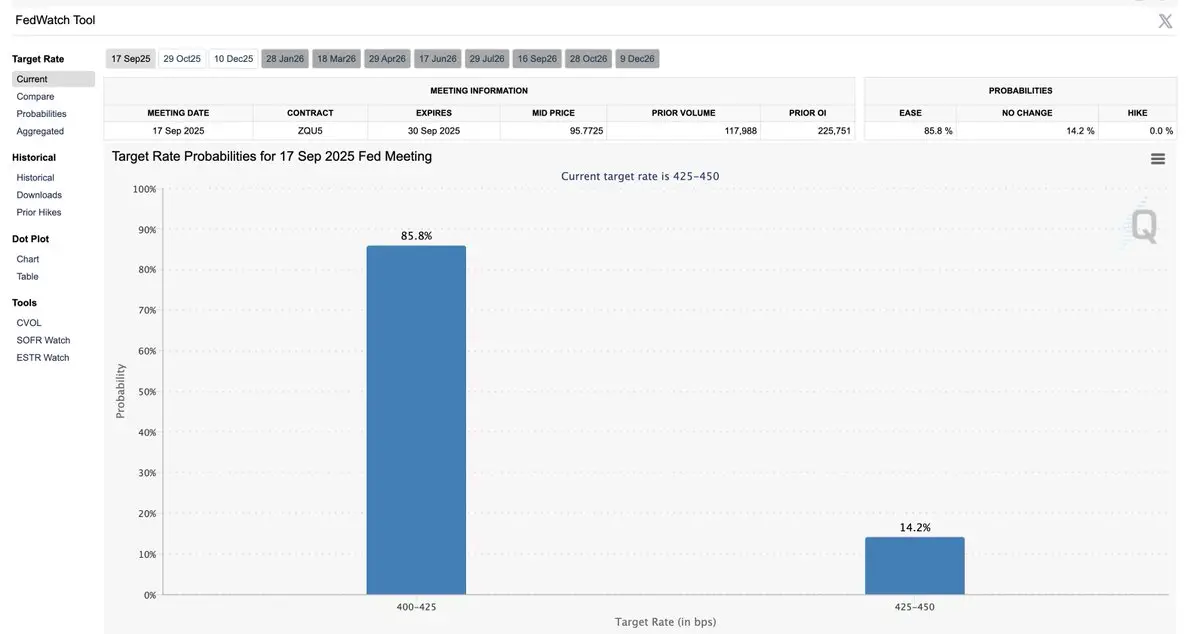Open Probabilities in the sidebar

(41, 114)
